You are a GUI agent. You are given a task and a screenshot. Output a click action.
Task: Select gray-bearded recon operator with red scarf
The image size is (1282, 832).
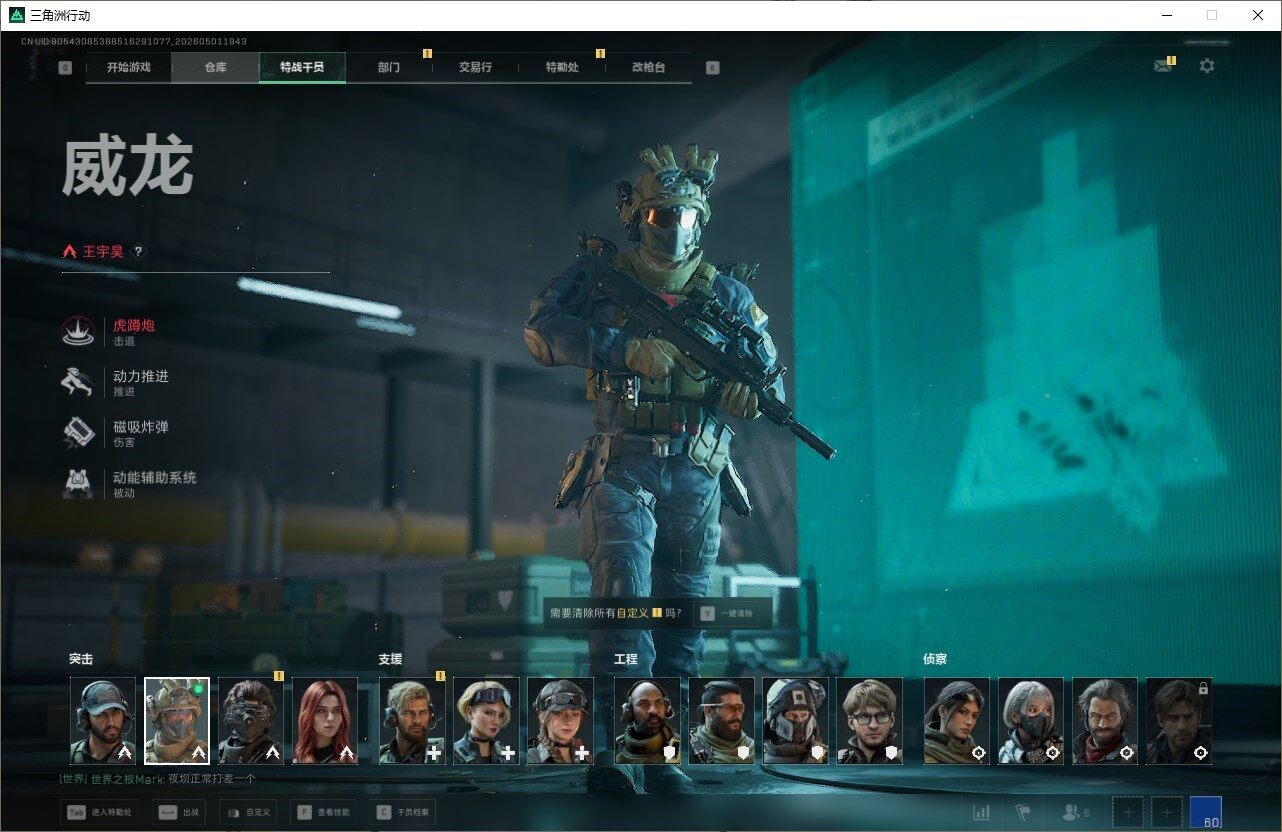(1105, 721)
